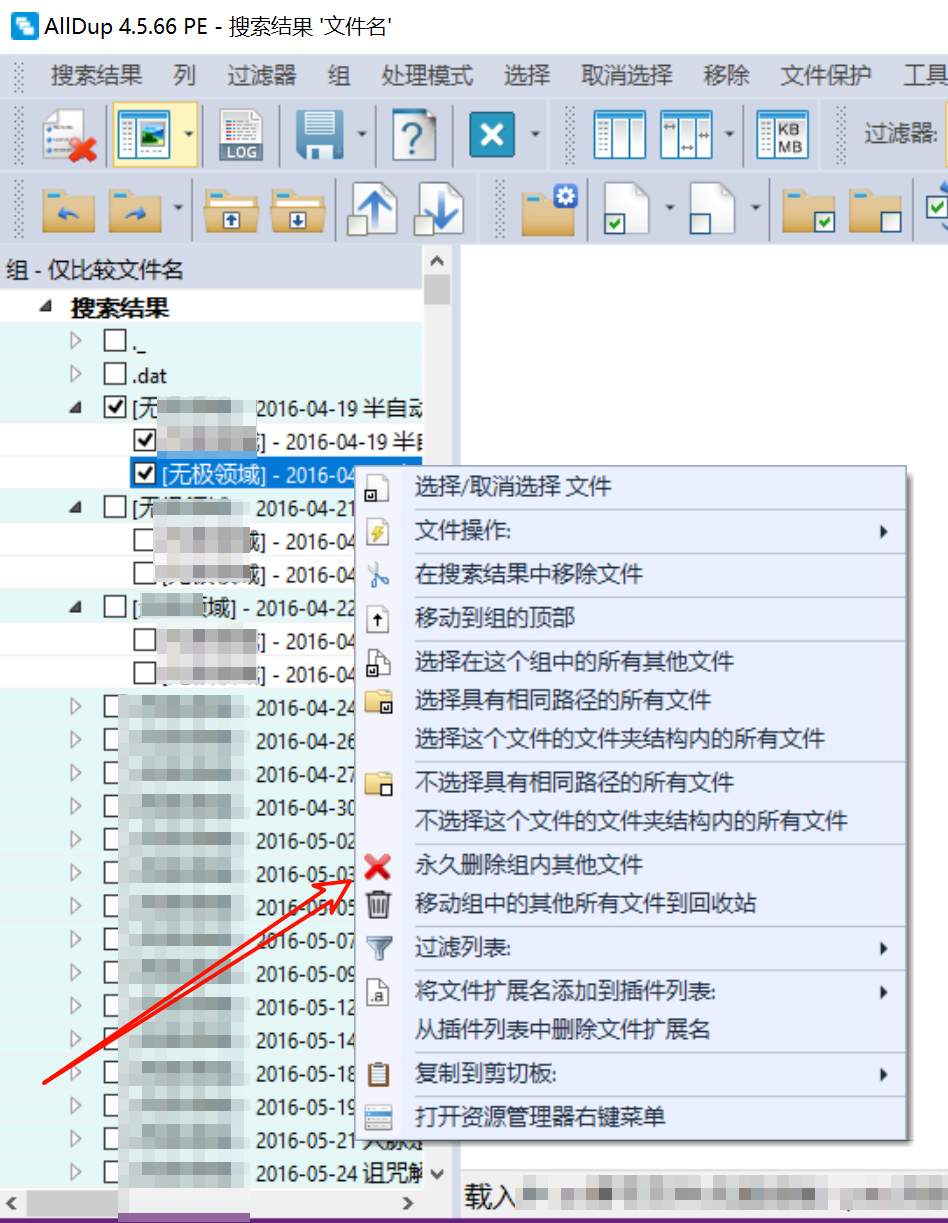Viewport: 948px width, 1223px height.
Task: Click the deselect files unchecked-page icon
Action: coord(713,208)
